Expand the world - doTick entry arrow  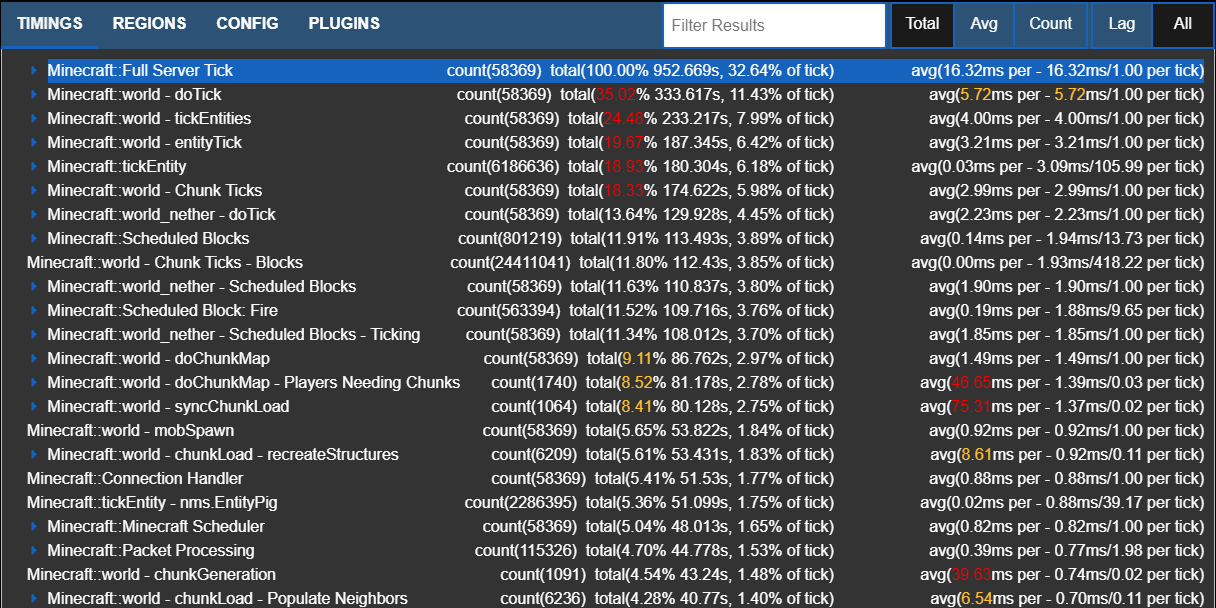[x=33, y=95]
